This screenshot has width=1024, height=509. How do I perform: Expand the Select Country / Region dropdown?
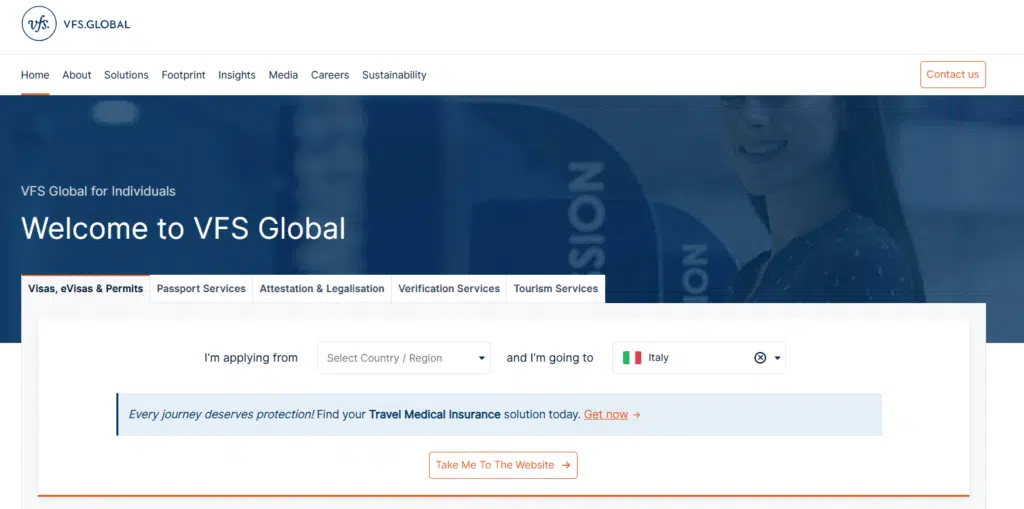[404, 358]
